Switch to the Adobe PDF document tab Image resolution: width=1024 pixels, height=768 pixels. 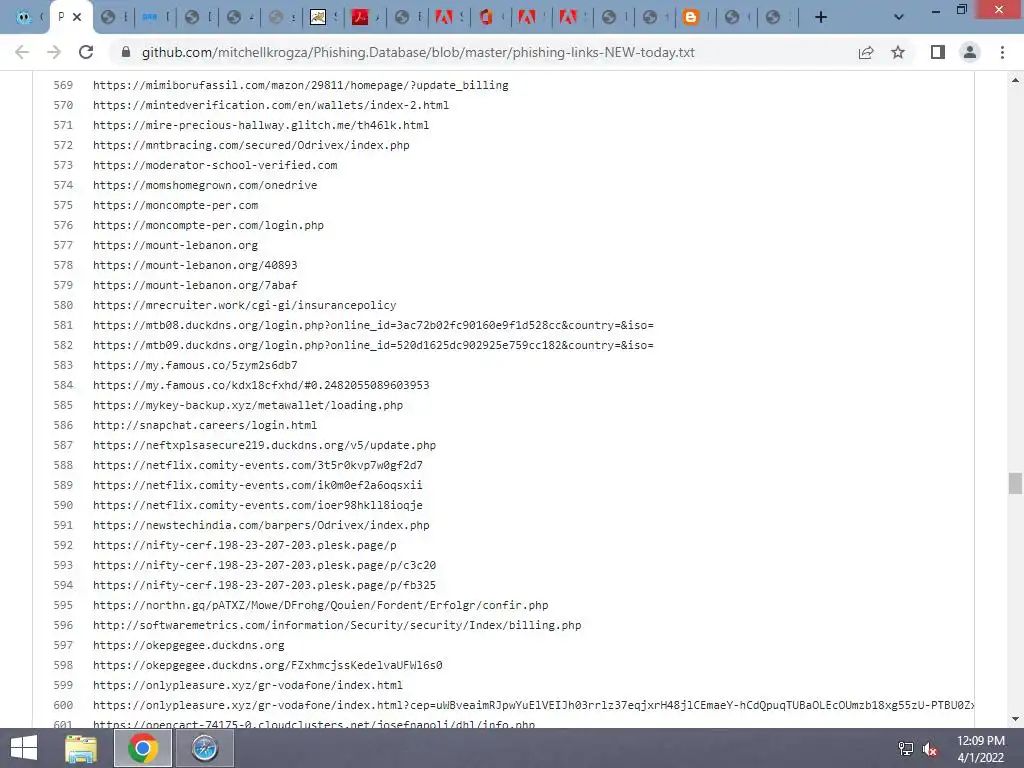[x=360, y=18]
